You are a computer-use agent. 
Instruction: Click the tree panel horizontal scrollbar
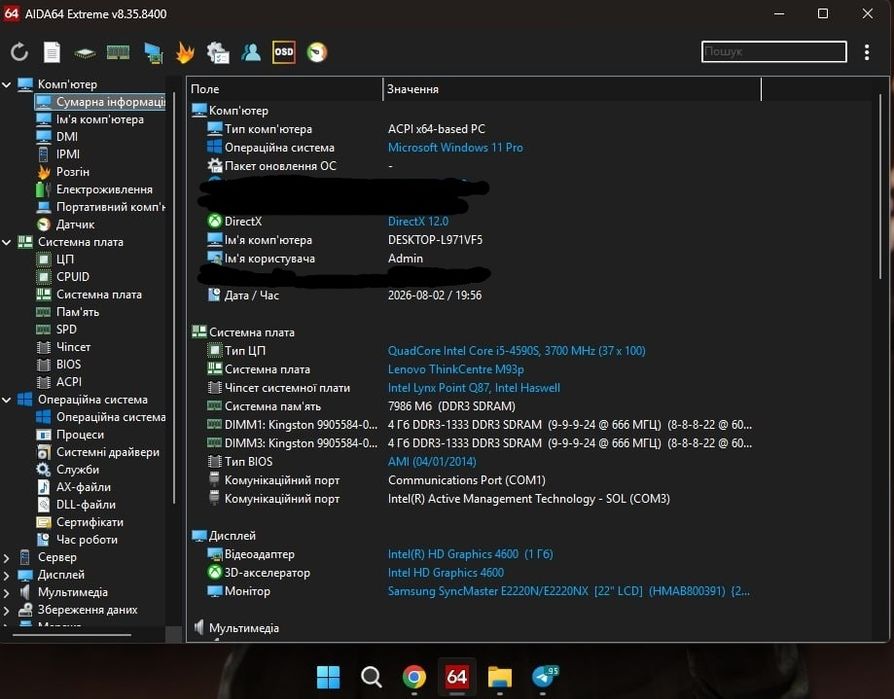click(72, 634)
